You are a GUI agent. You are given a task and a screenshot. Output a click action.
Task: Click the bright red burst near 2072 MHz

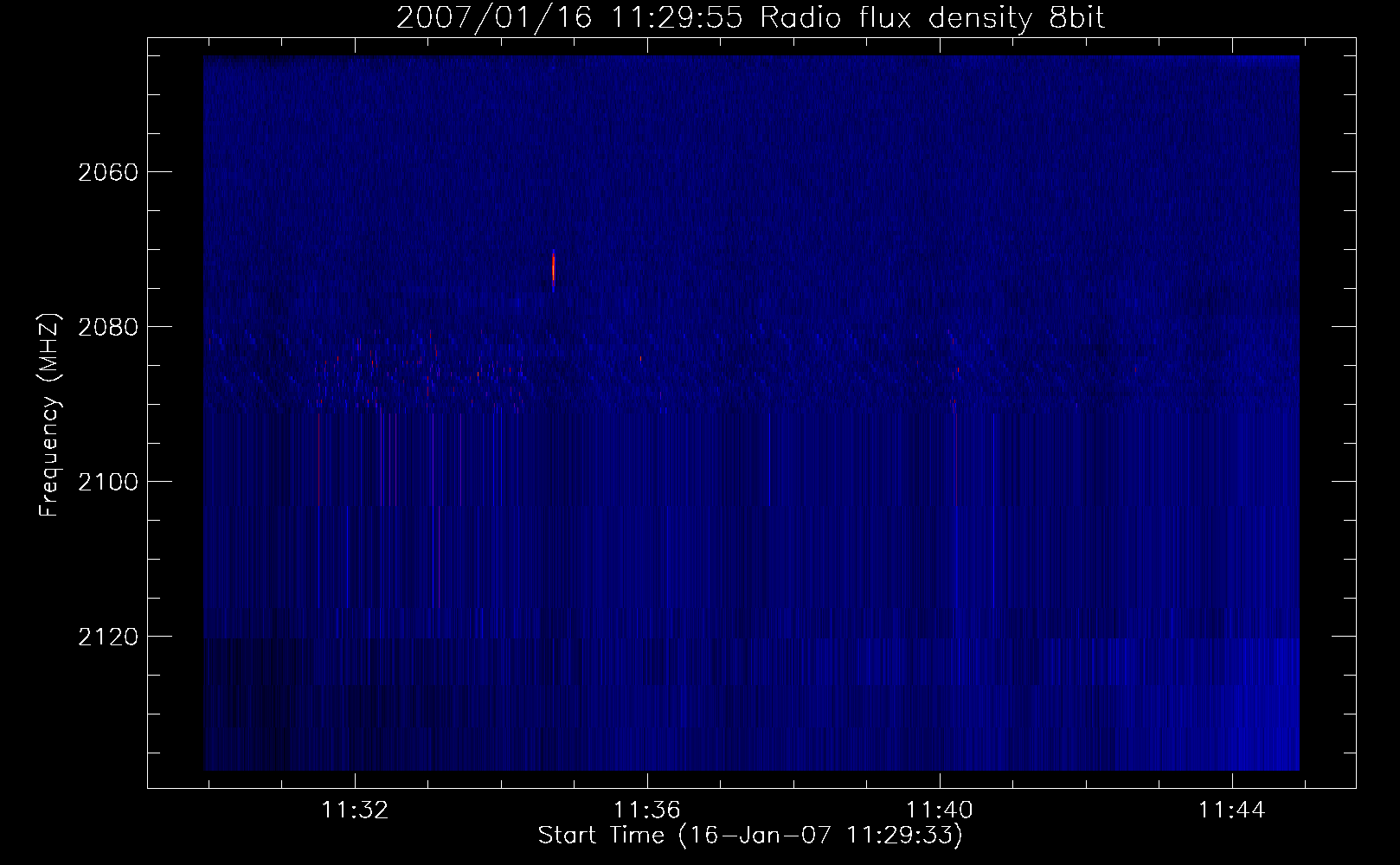pos(553,267)
